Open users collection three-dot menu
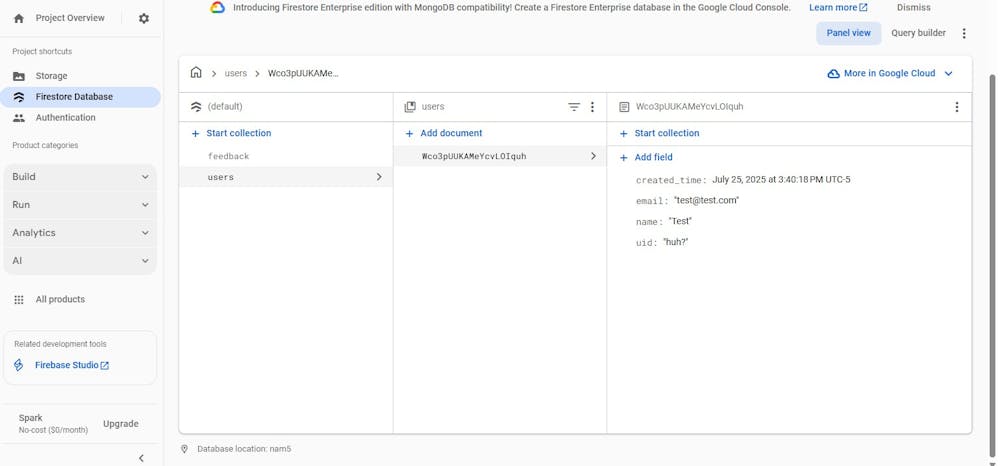Image resolution: width=1000 pixels, height=466 pixels. [x=592, y=107]
